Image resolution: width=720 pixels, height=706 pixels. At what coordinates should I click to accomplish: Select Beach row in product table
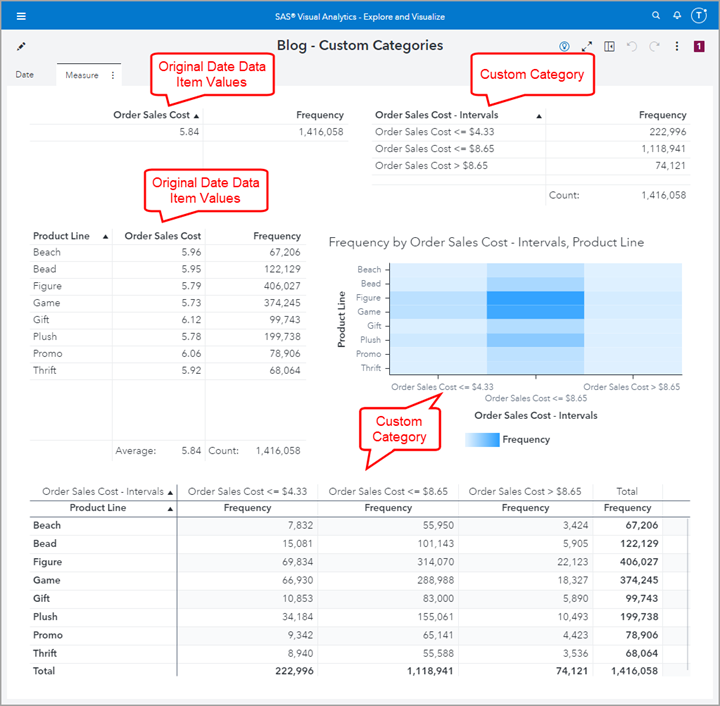point(168,252)
